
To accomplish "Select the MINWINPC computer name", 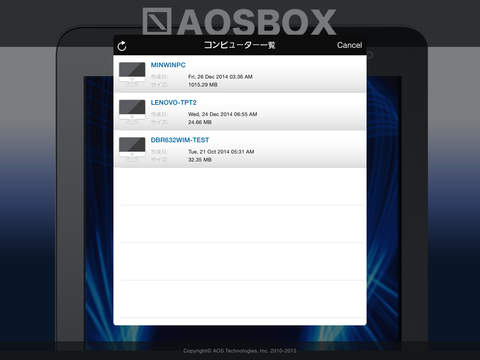I will (x=168, y=65).
